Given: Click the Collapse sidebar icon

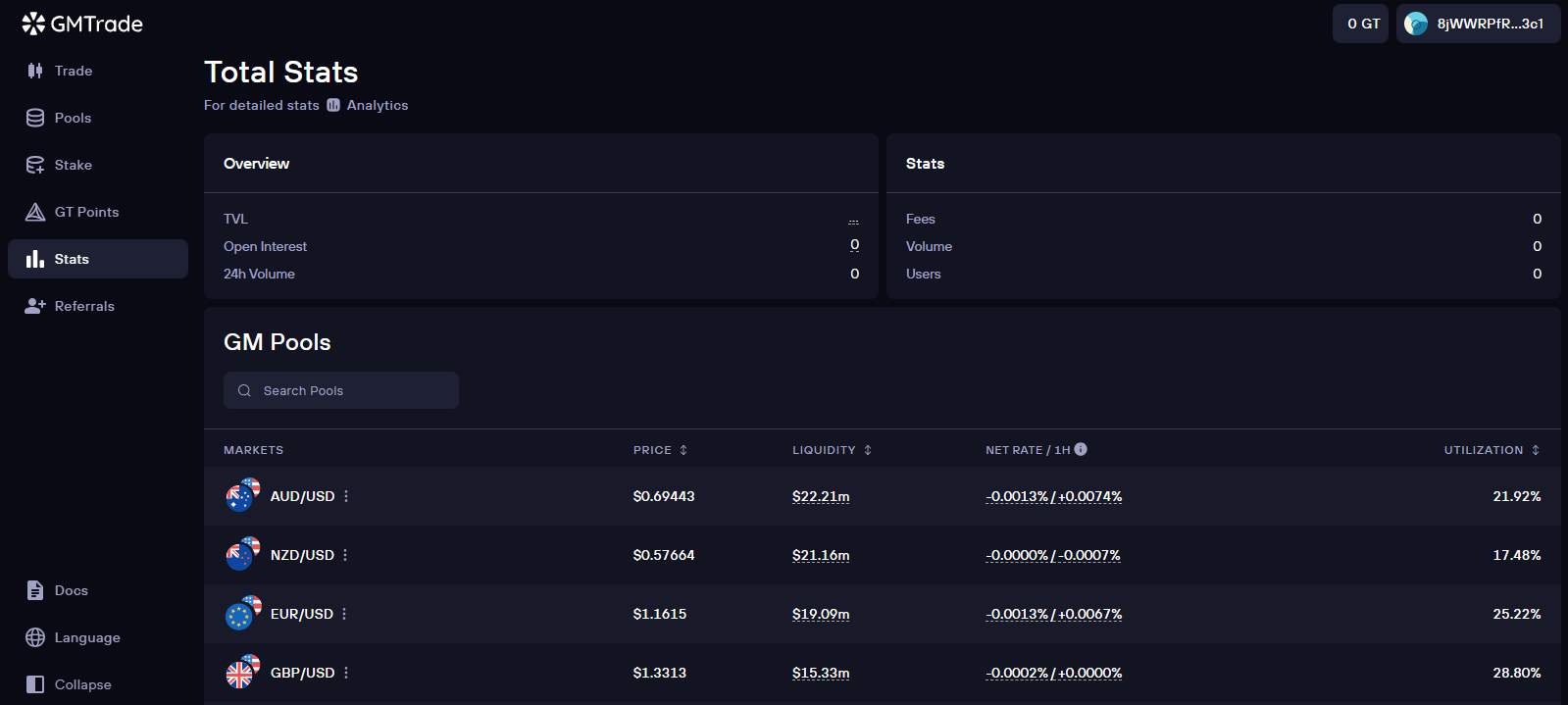Looking at the screenshot, I should (35, 684).
